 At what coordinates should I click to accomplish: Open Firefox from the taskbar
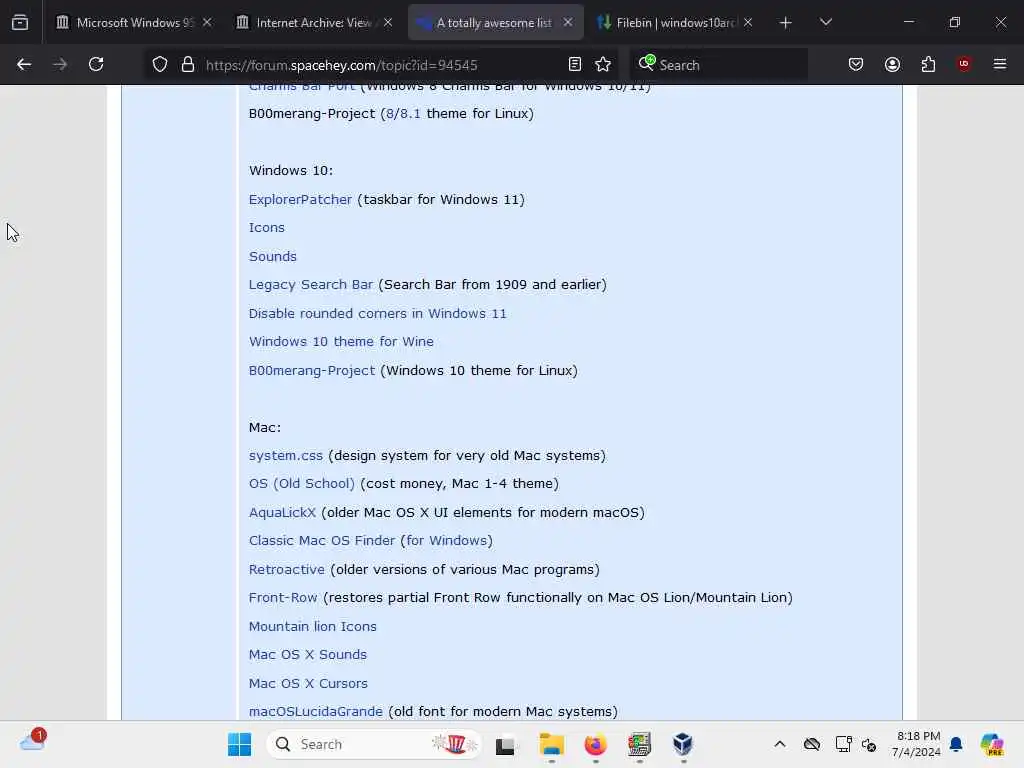[x=596, y=744]
